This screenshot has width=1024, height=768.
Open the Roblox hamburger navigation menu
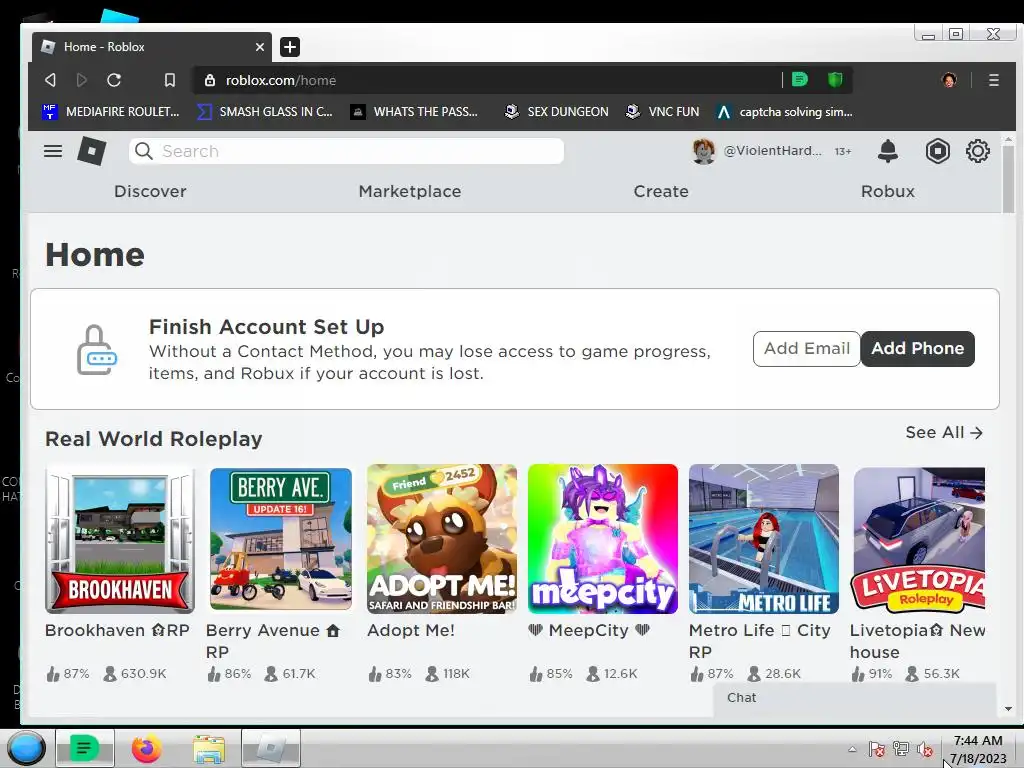[53, 151]
